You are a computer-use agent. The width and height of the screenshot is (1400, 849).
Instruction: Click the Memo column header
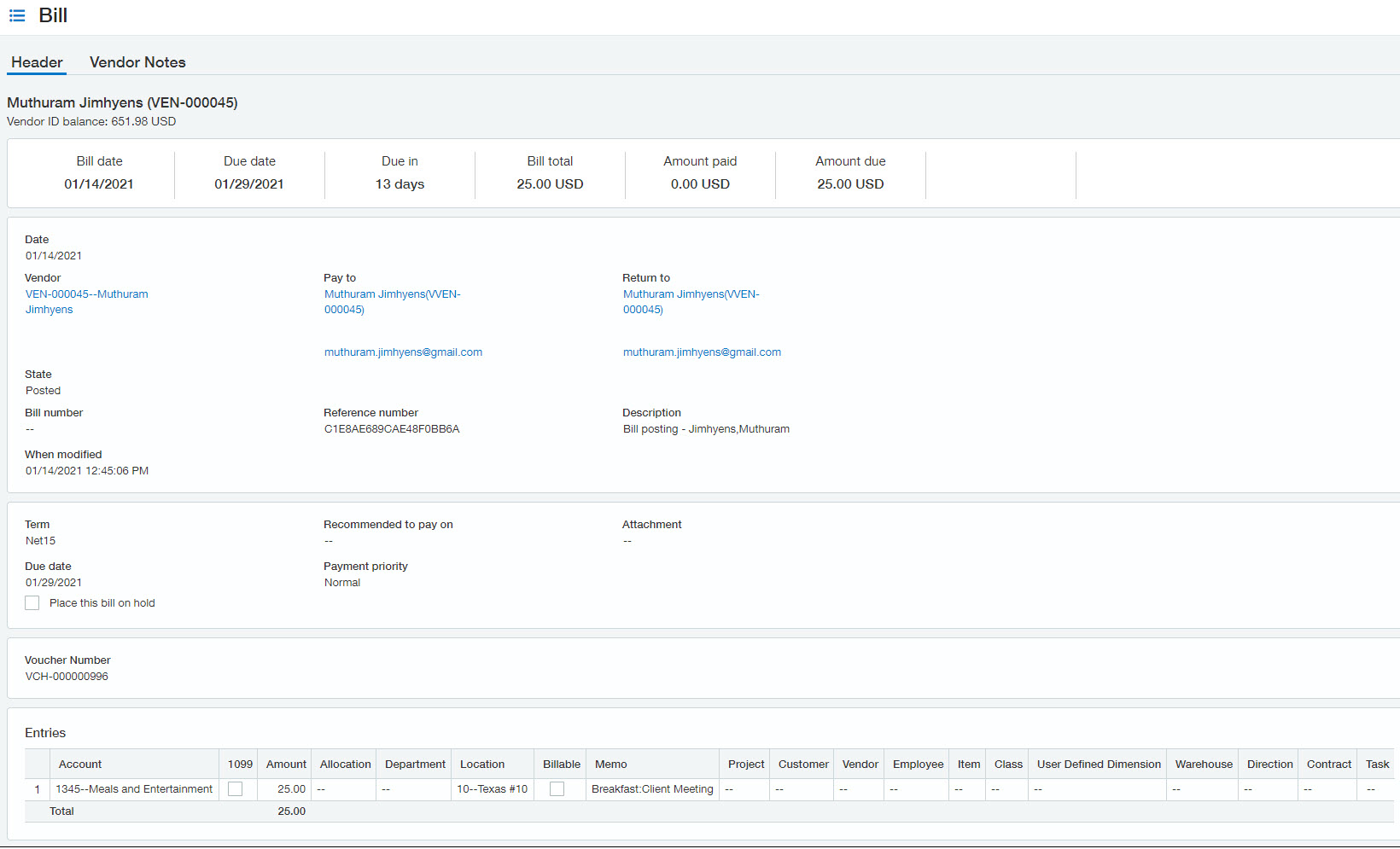click(610, 765)
